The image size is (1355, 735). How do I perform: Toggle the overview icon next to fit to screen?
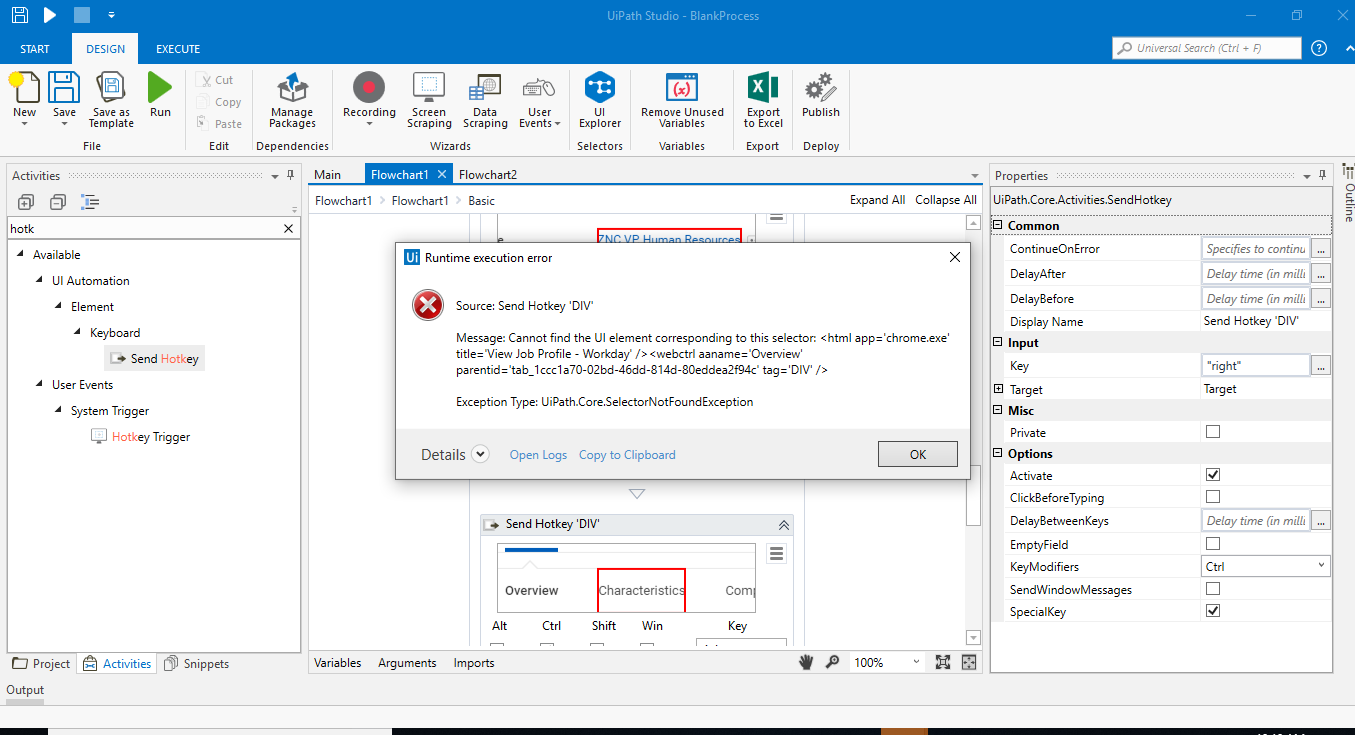[x=969, y=662]
